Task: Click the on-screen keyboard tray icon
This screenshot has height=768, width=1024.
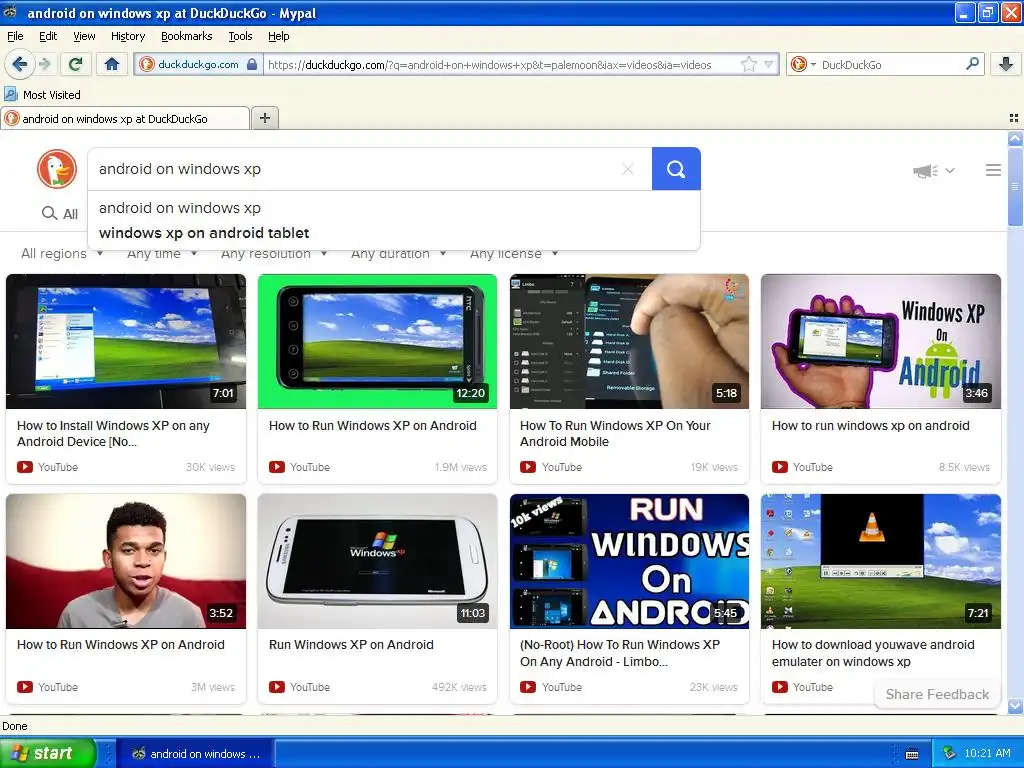Action: 912,754
